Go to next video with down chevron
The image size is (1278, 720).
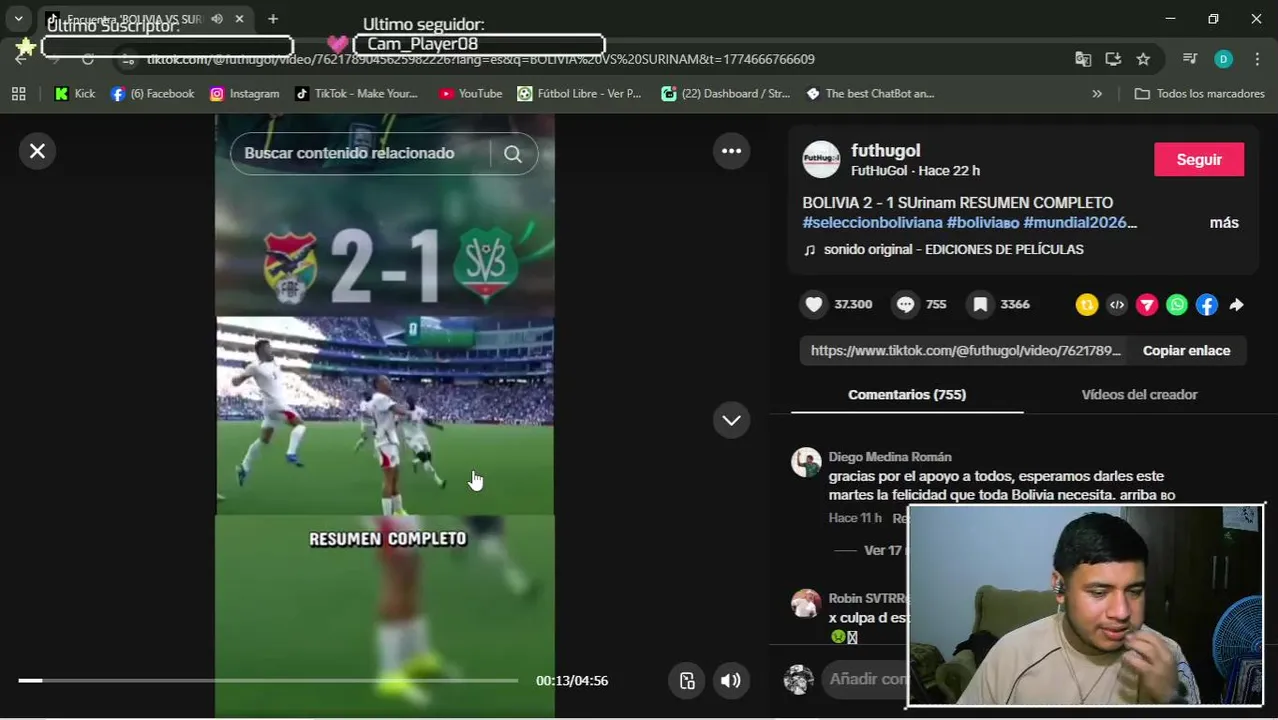(x=732, y=420)
